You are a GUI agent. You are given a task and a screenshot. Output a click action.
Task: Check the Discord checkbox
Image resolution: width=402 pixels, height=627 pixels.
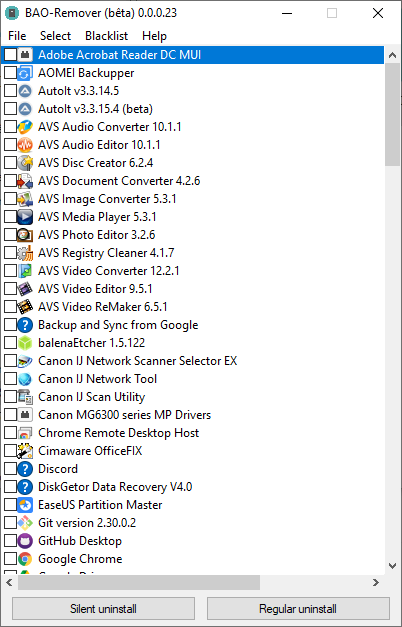[x=10, y=469]
